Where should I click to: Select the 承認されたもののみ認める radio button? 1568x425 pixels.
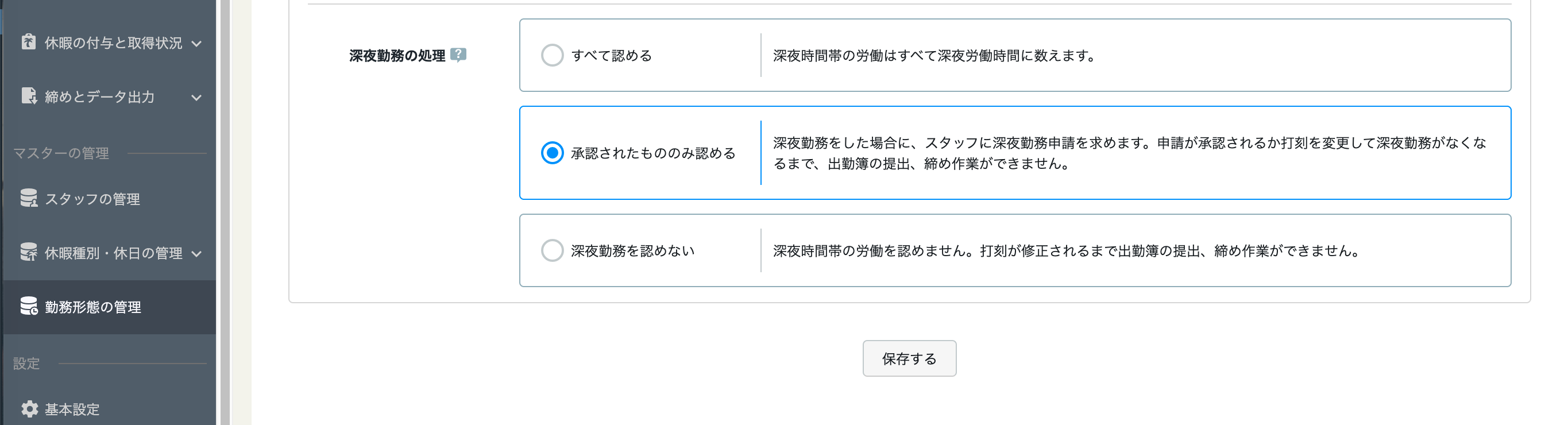pos(552,153)
